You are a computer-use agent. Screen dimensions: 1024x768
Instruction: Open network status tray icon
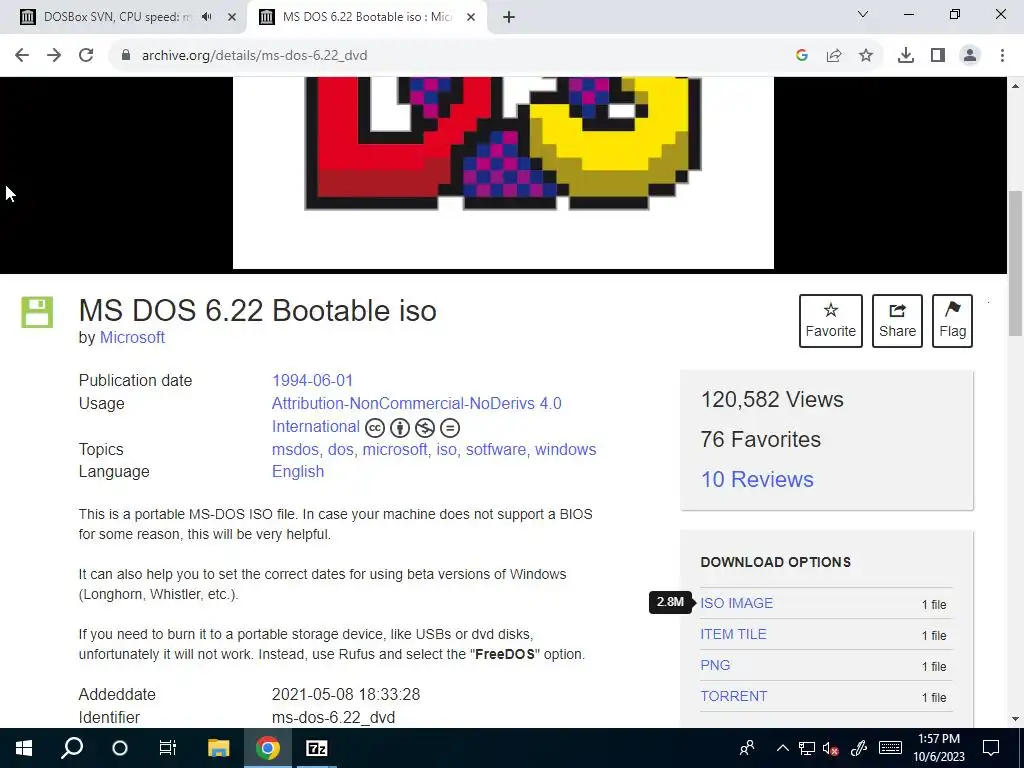(807, 748)
